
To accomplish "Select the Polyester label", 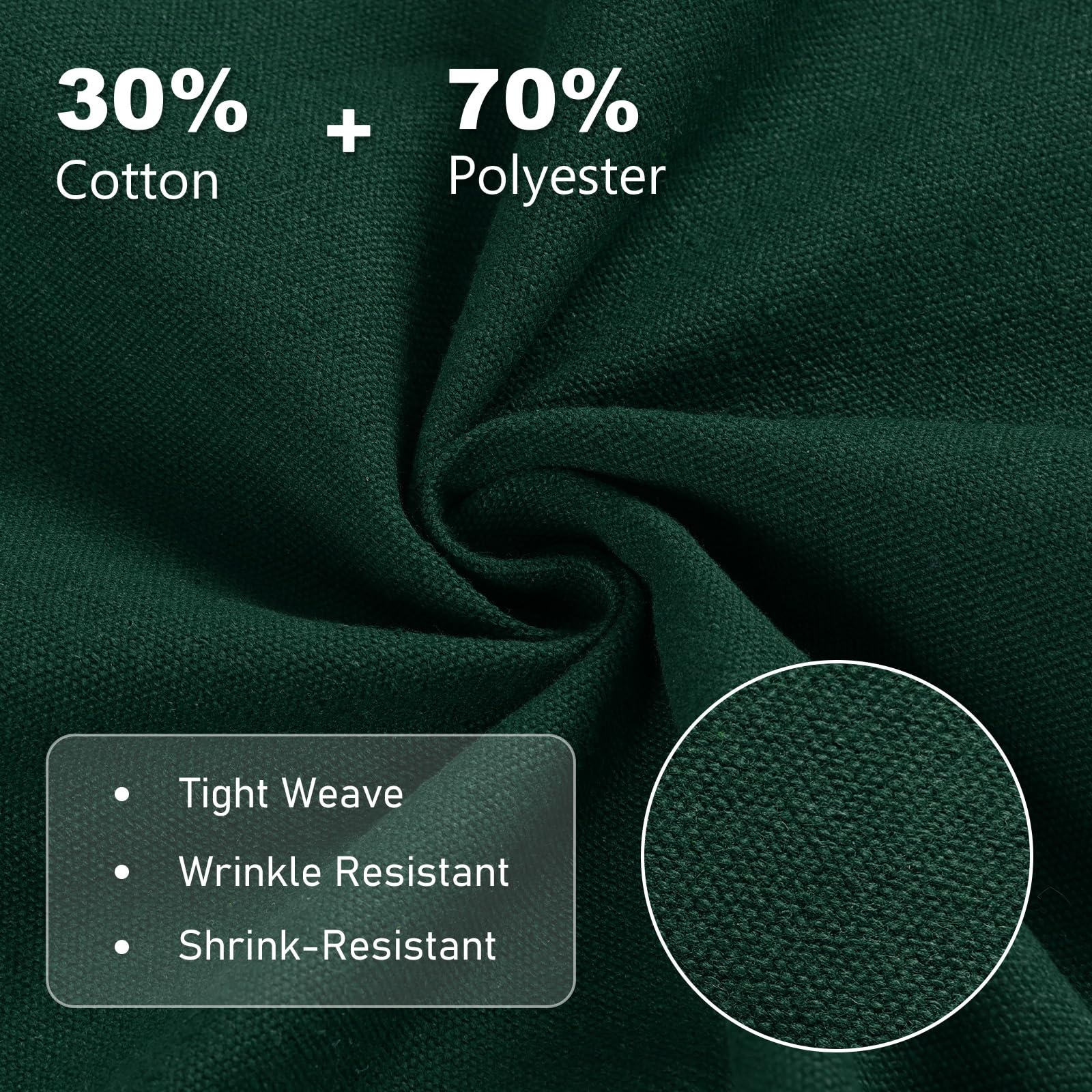I will [x=556, y=178].
